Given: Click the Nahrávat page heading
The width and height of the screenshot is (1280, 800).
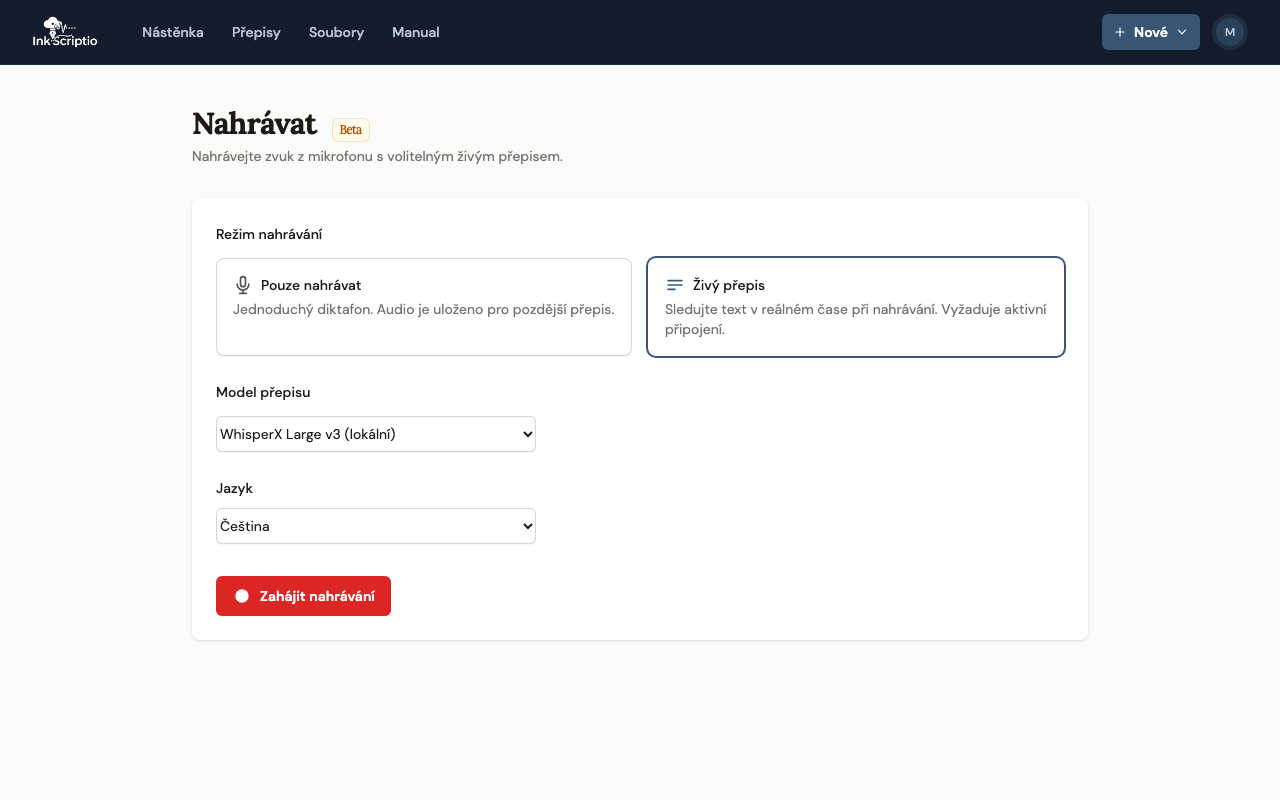Looking at the screenshot, I should pyautogui.click(x=254, y=124).
